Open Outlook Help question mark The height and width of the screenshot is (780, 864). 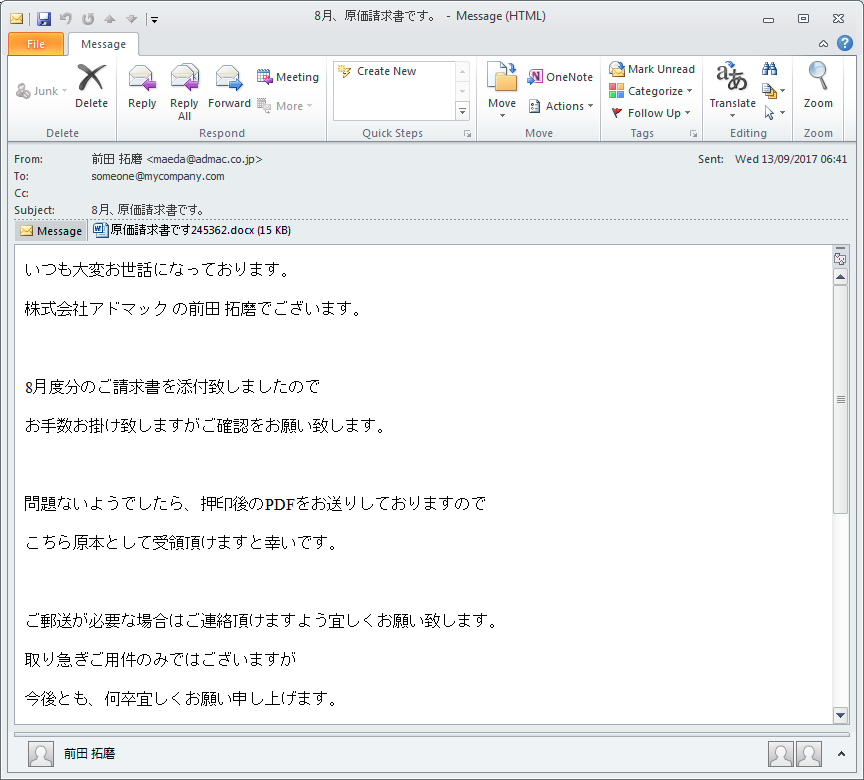(x=845, y=43)
